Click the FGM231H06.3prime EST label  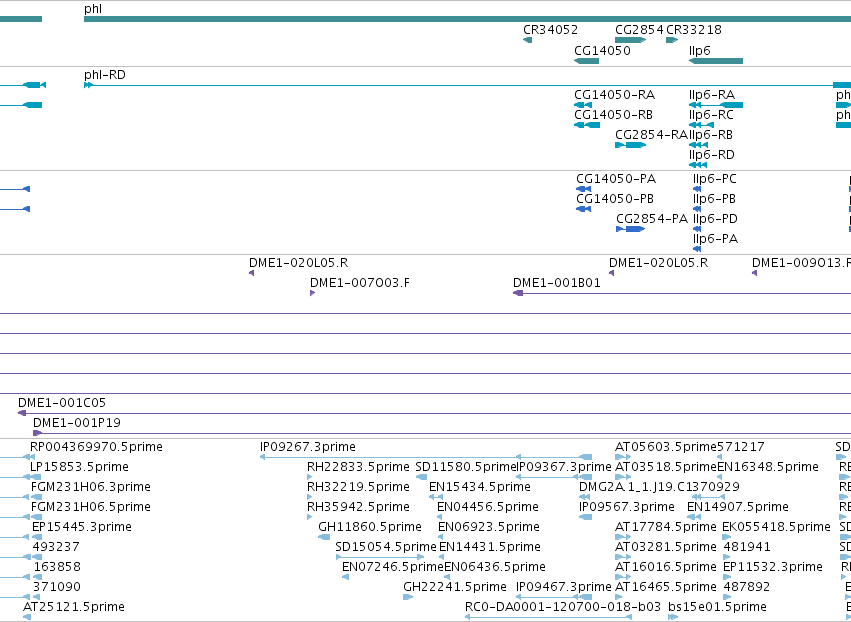click(91, 487)
